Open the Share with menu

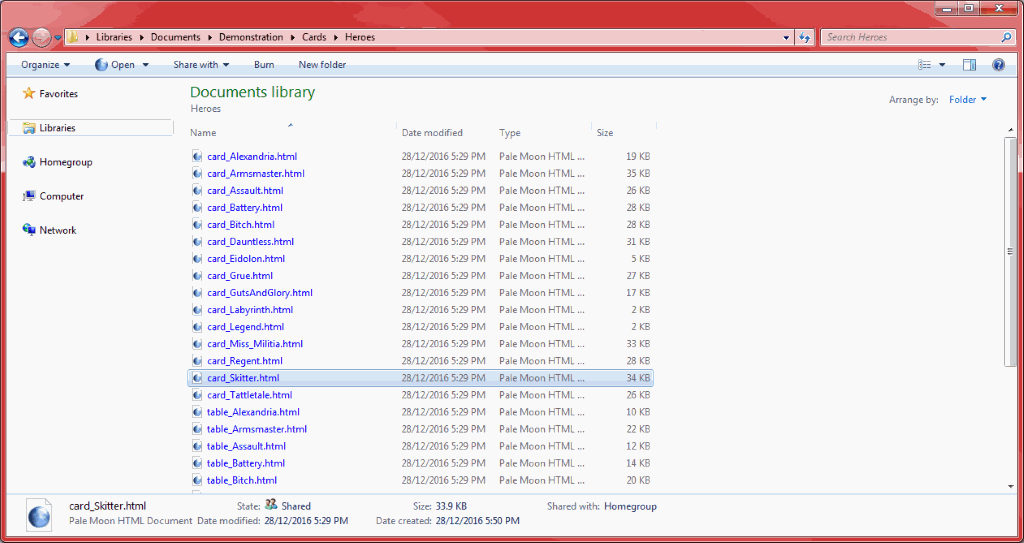click(200, 65)
